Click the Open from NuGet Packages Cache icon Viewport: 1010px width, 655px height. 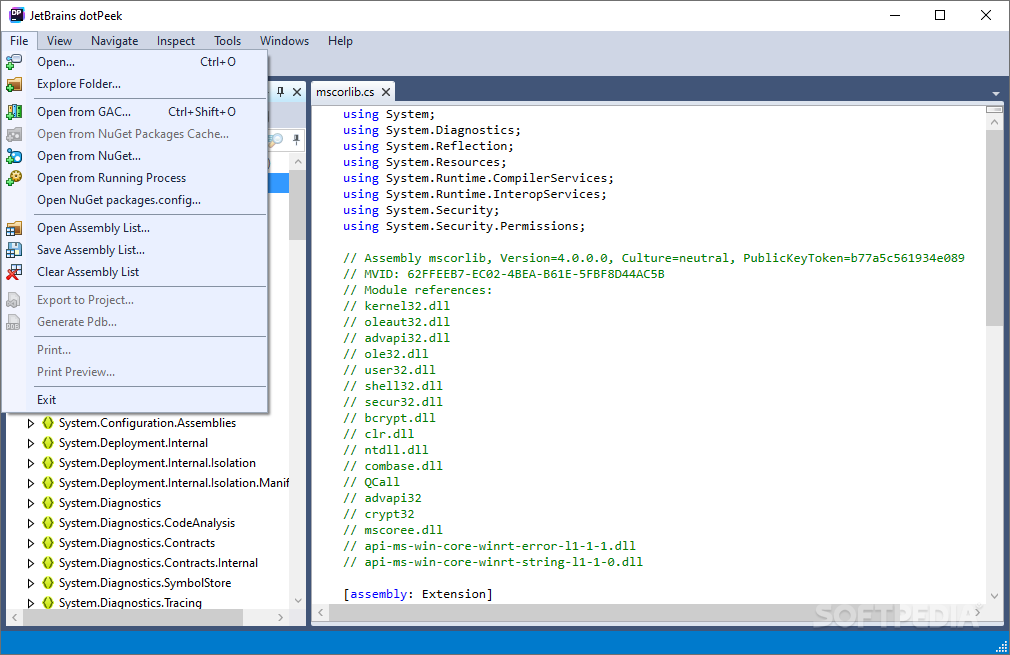coord(14,134)
